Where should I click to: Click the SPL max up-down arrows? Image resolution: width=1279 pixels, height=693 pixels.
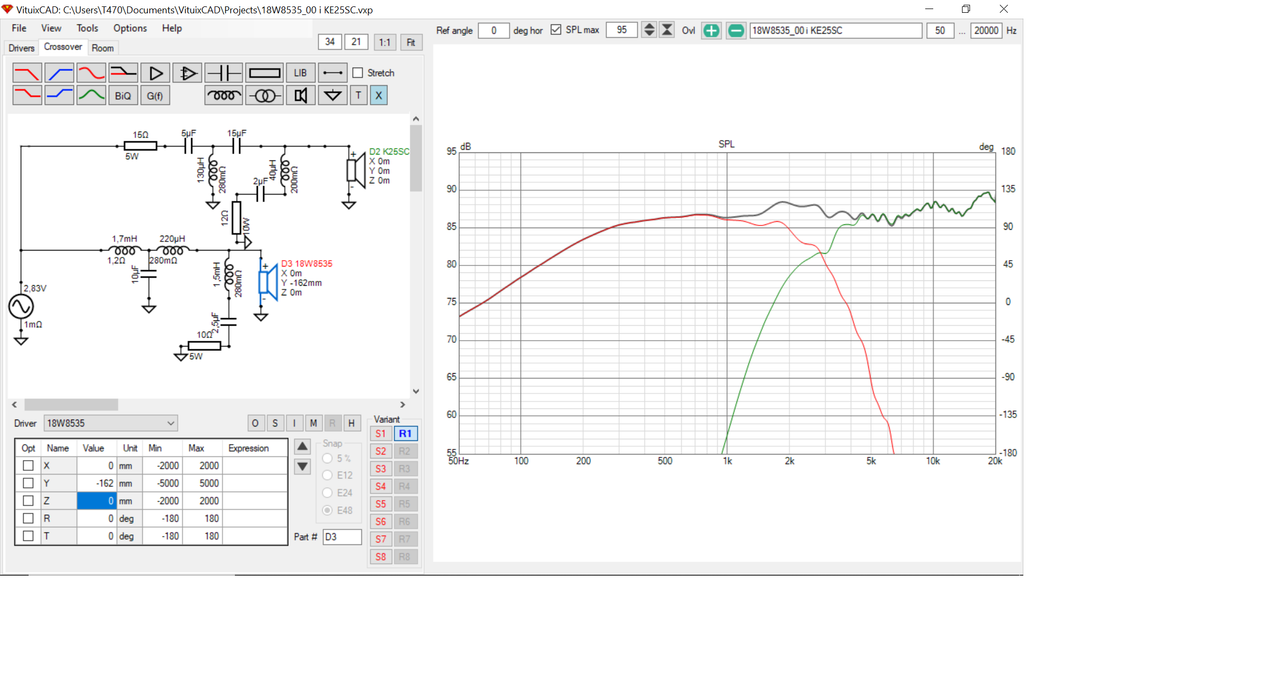pyautogui.click(x=649, y=30)
